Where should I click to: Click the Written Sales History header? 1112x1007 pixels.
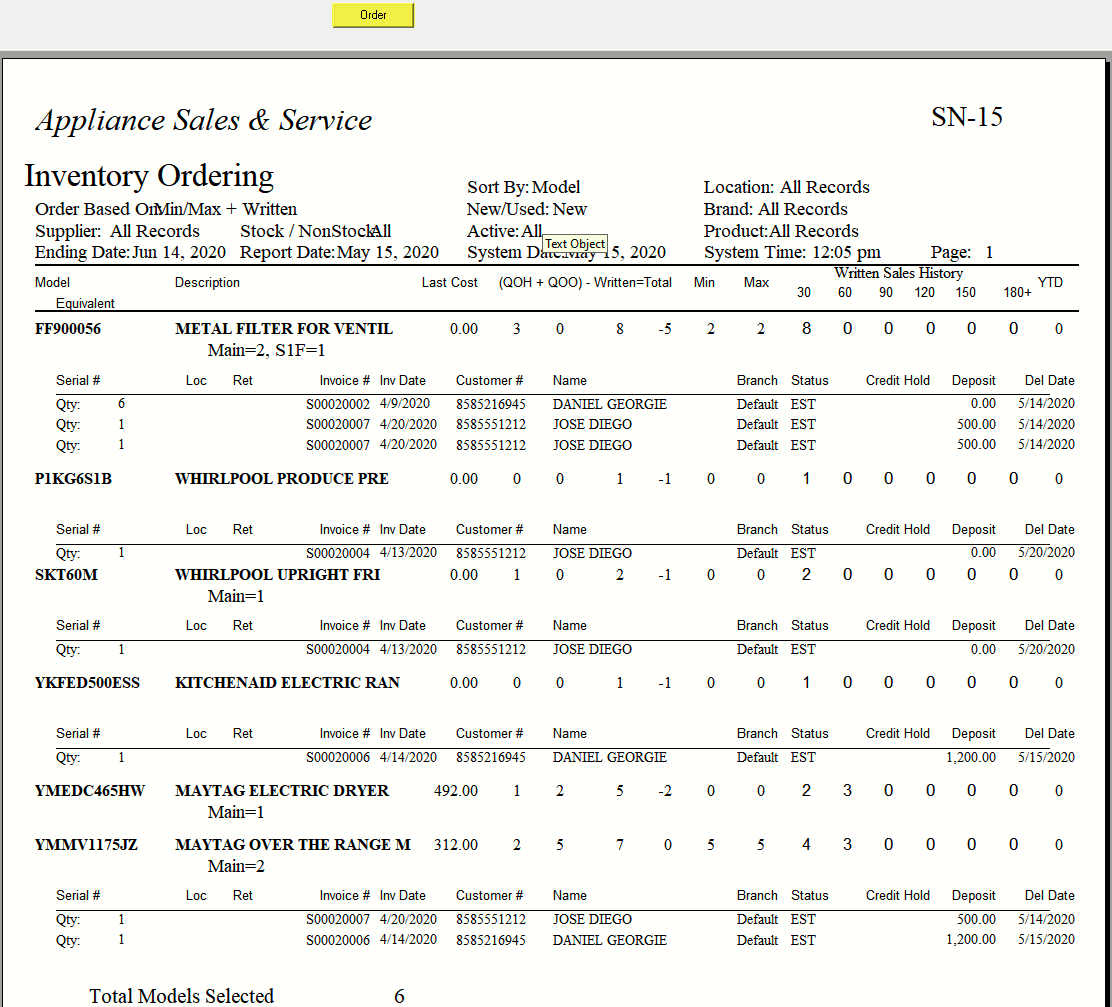point(899,273)
